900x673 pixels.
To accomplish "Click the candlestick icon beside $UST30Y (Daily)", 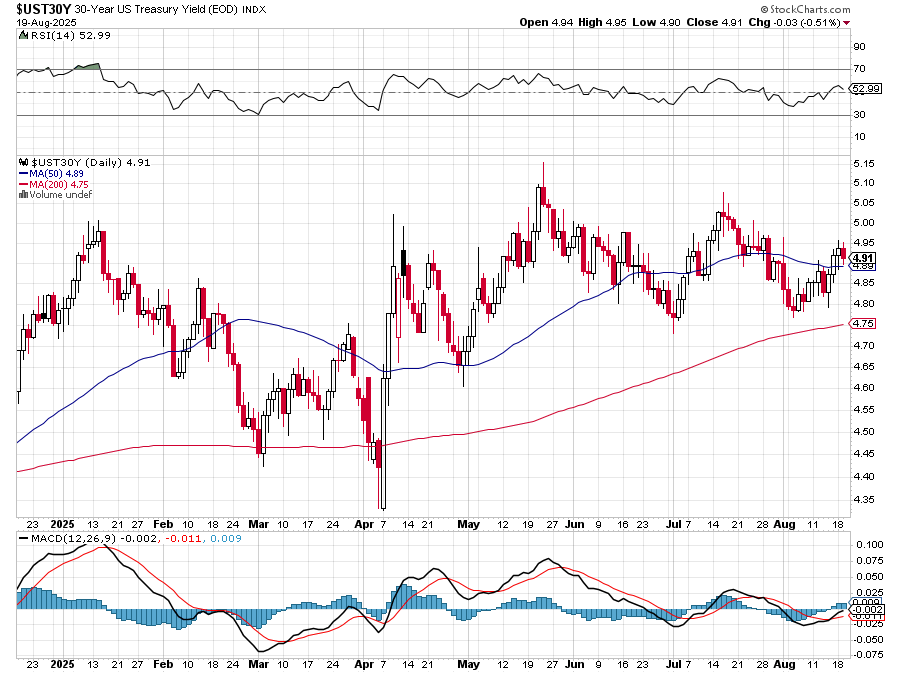I will (x=24, y=162).
